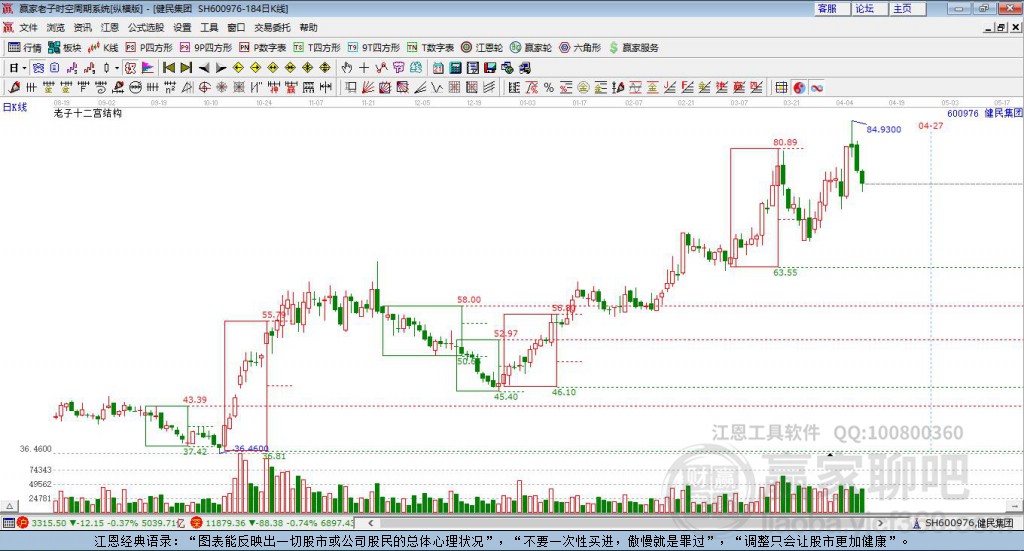
Task: Click the 客服 button in title bar
Action: click(x=833, y=8)
